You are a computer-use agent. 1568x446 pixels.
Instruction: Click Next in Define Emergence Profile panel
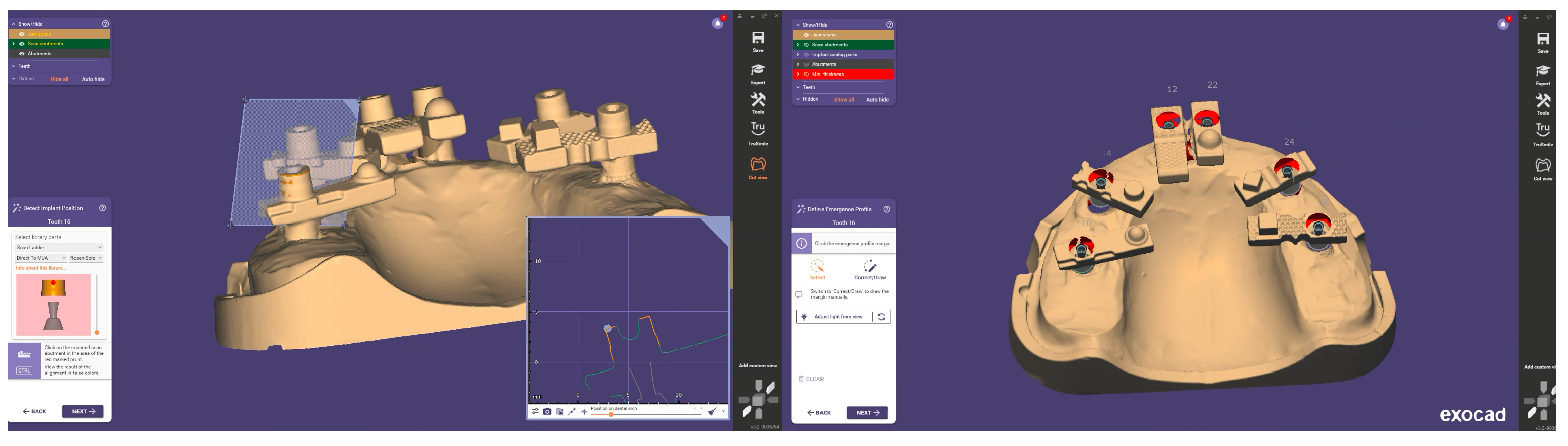pyautogui.click(x=867, y=413)
